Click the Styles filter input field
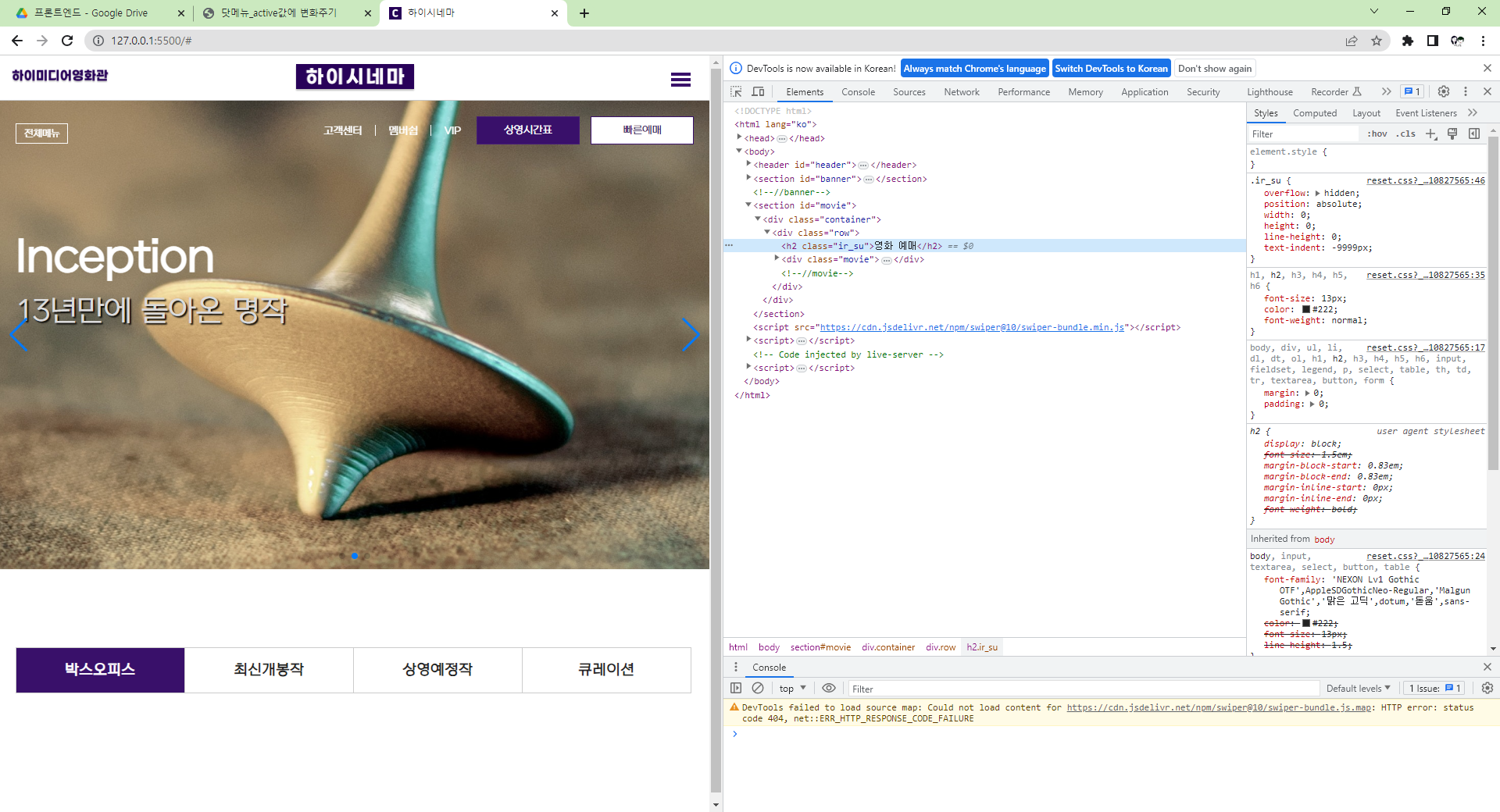 pyautogui.click(x=1304, y=134)
